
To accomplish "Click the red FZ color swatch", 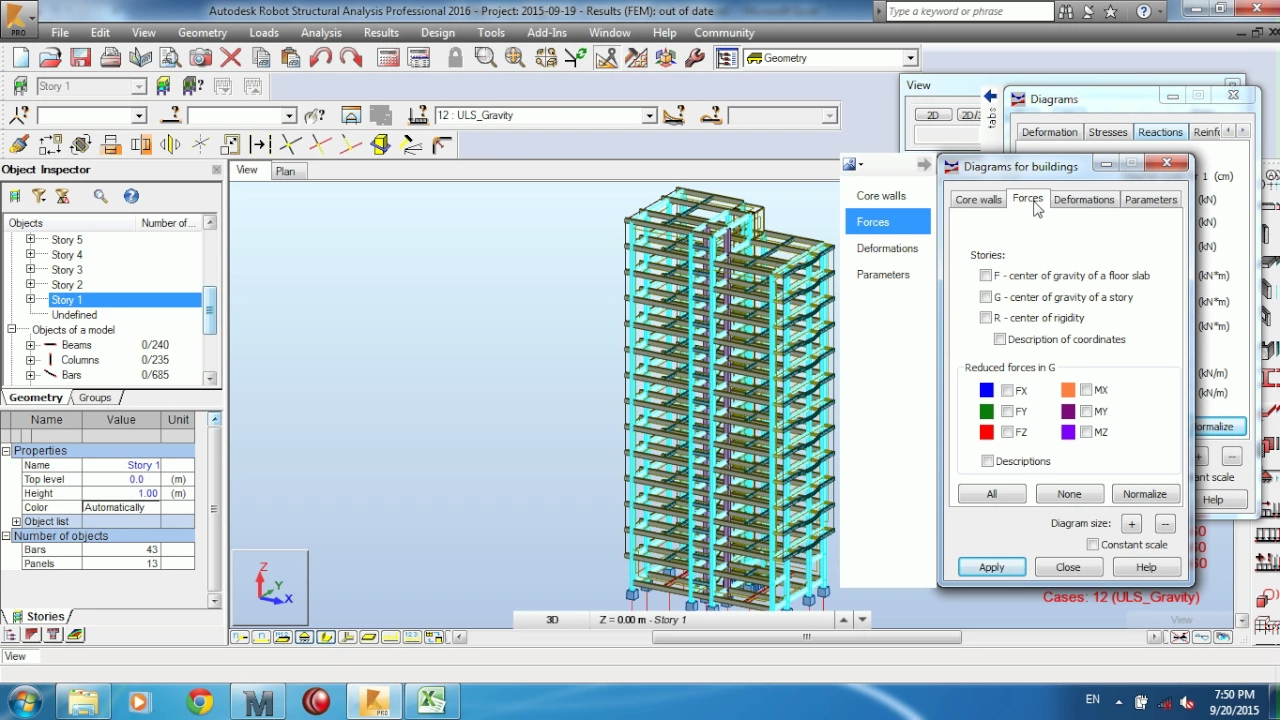I will point(986,432).
